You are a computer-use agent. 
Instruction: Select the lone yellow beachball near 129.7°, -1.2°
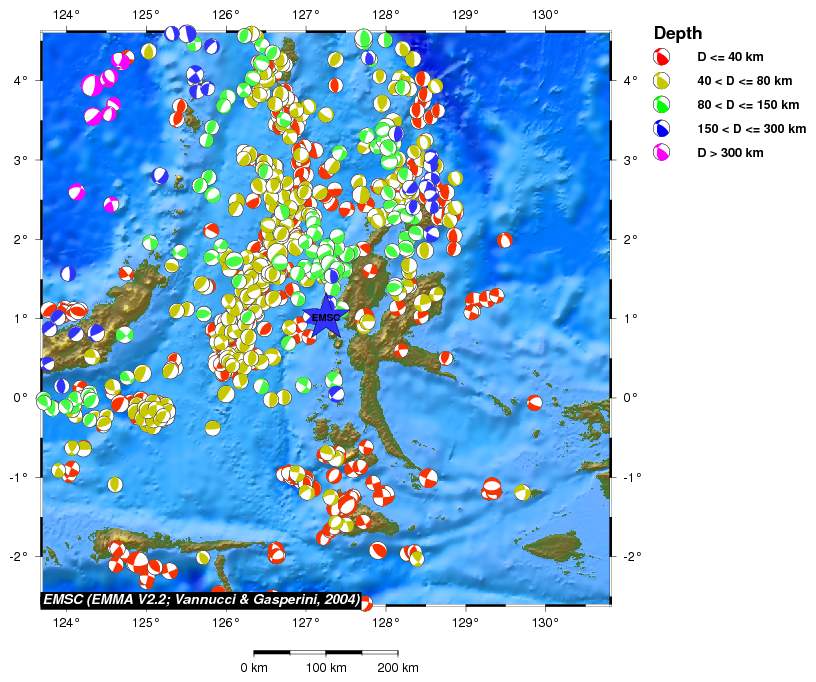pos(522,492)
